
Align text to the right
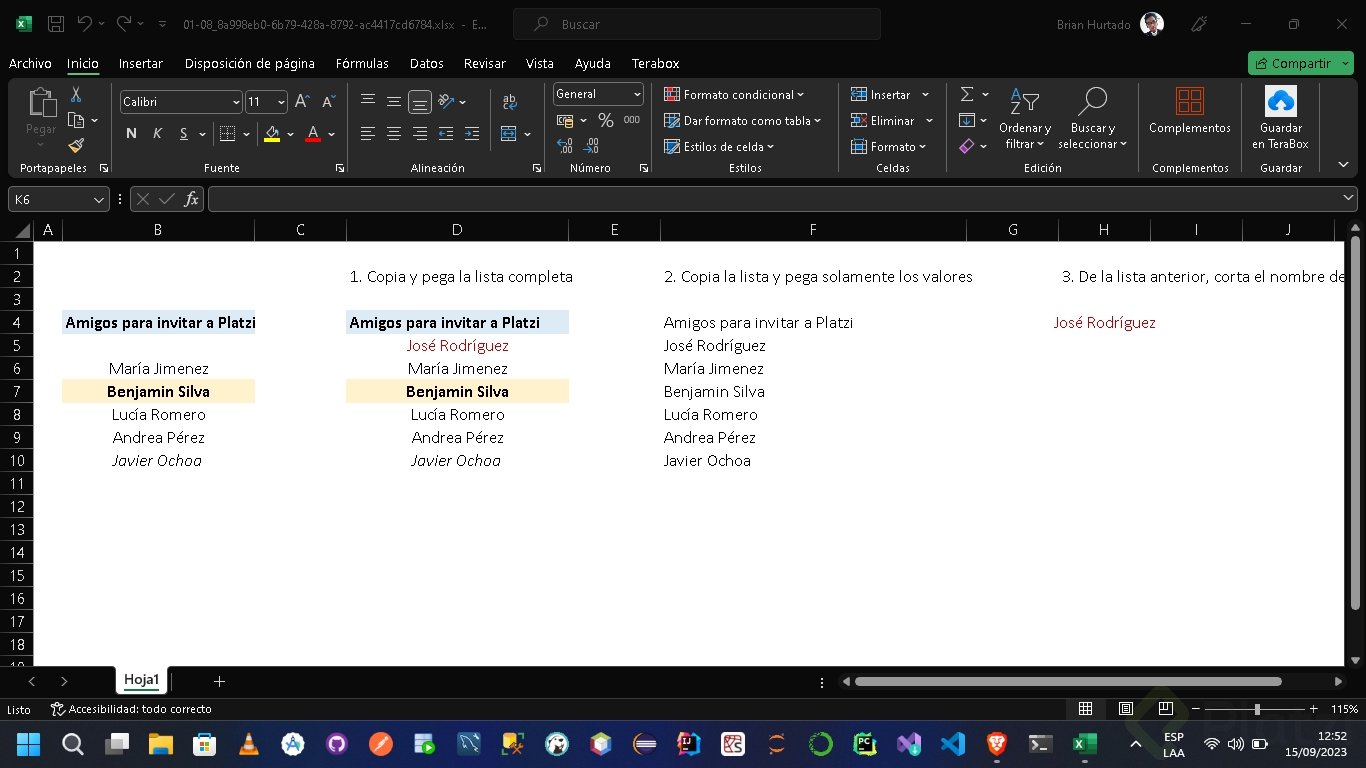point(420,134)
